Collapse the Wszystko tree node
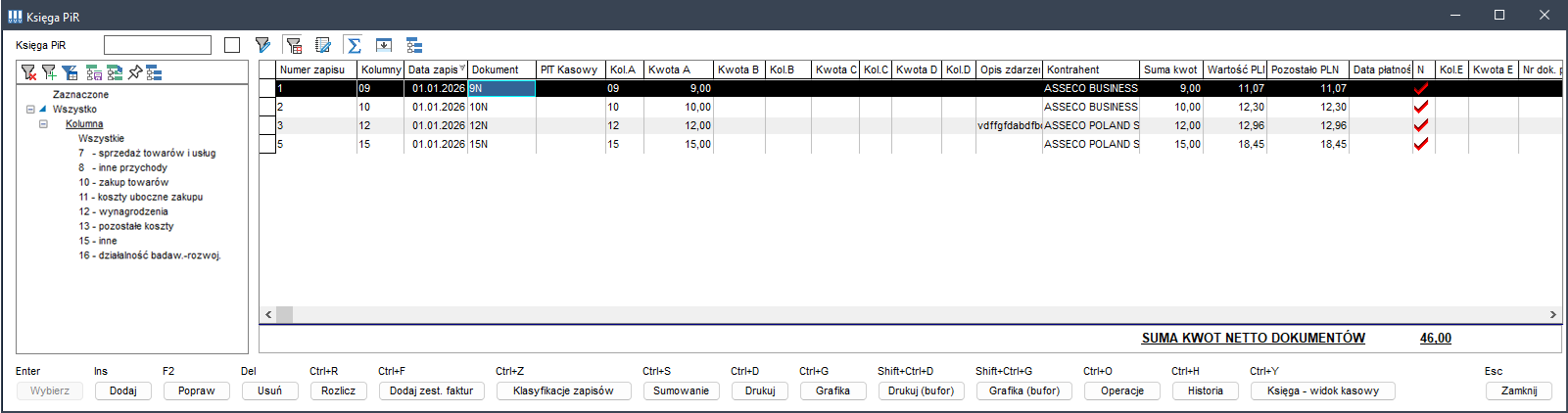The width and height of the screenshot is (1568, 413). (30, 110)
